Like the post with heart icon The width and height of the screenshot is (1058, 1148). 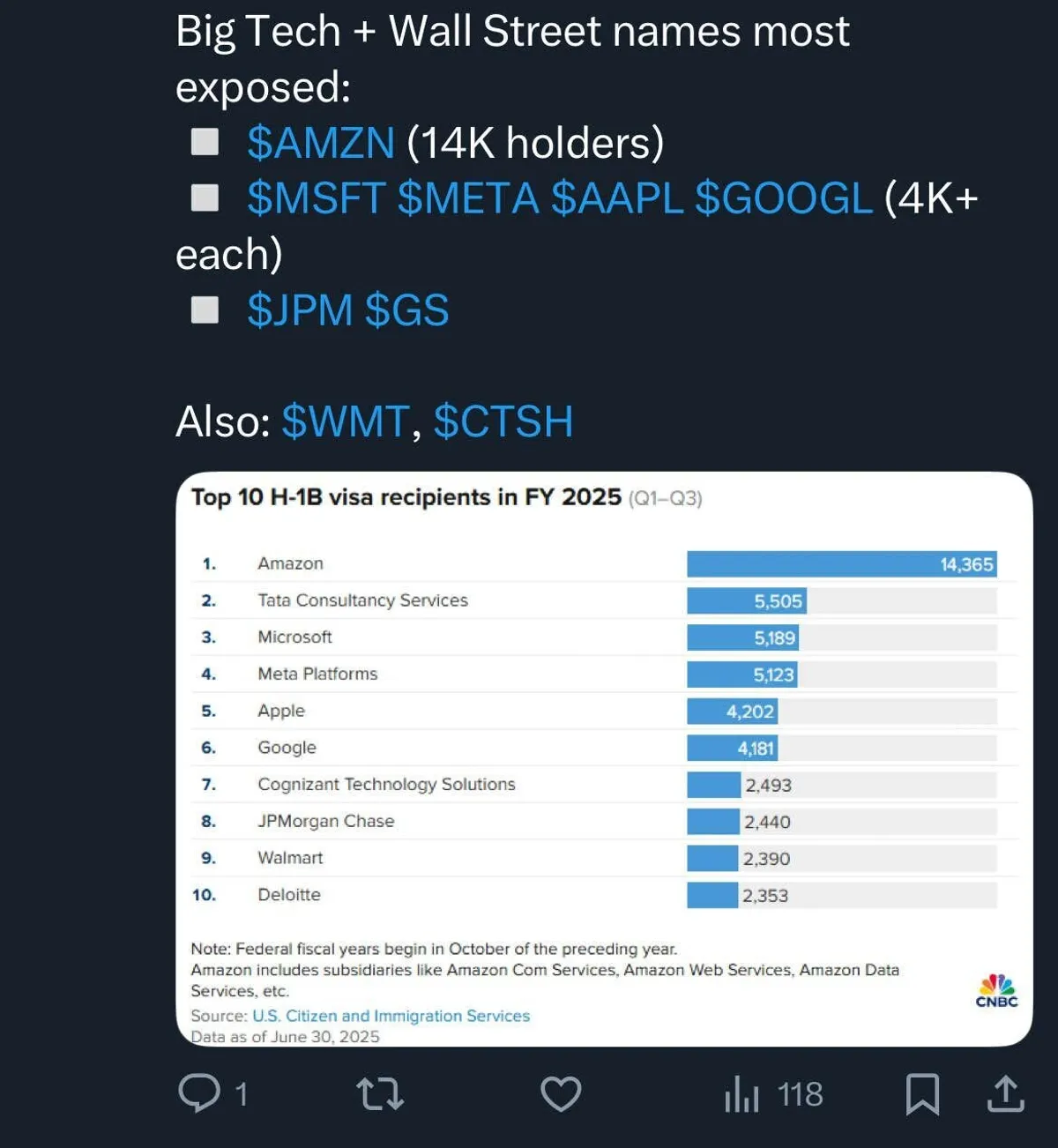(561, 1094)
